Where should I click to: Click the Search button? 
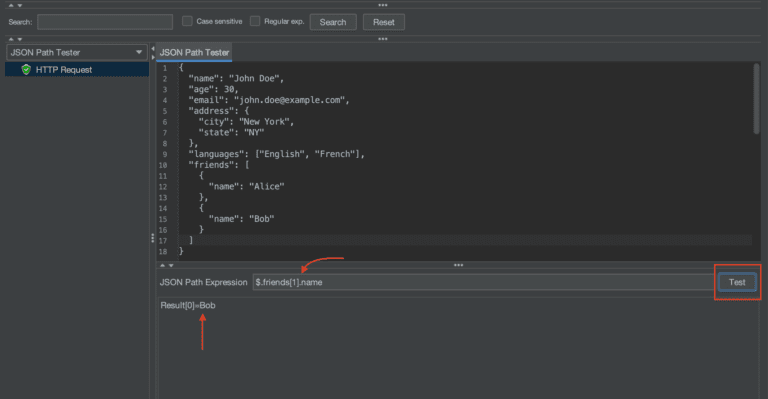tap(333, 22)
